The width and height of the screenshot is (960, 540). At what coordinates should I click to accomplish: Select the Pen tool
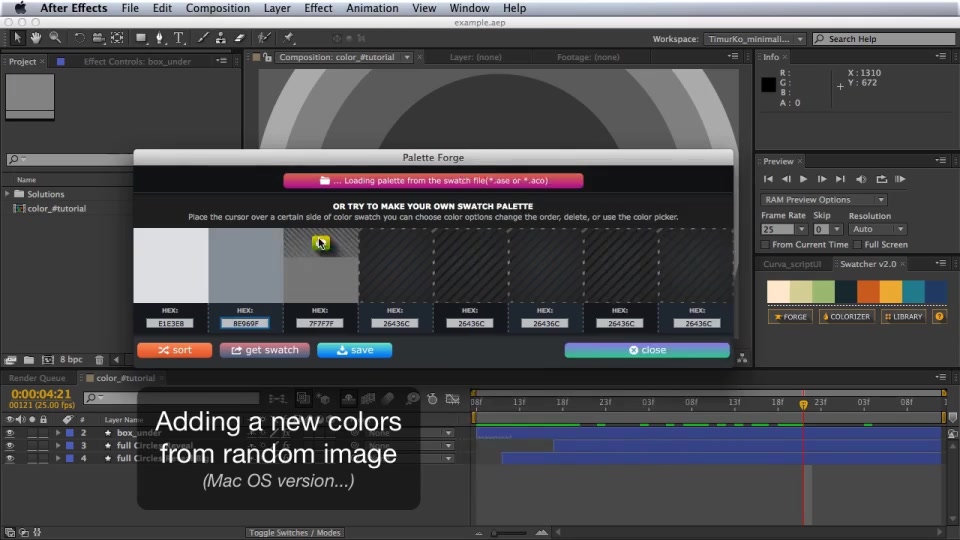[x=160, y=38]
